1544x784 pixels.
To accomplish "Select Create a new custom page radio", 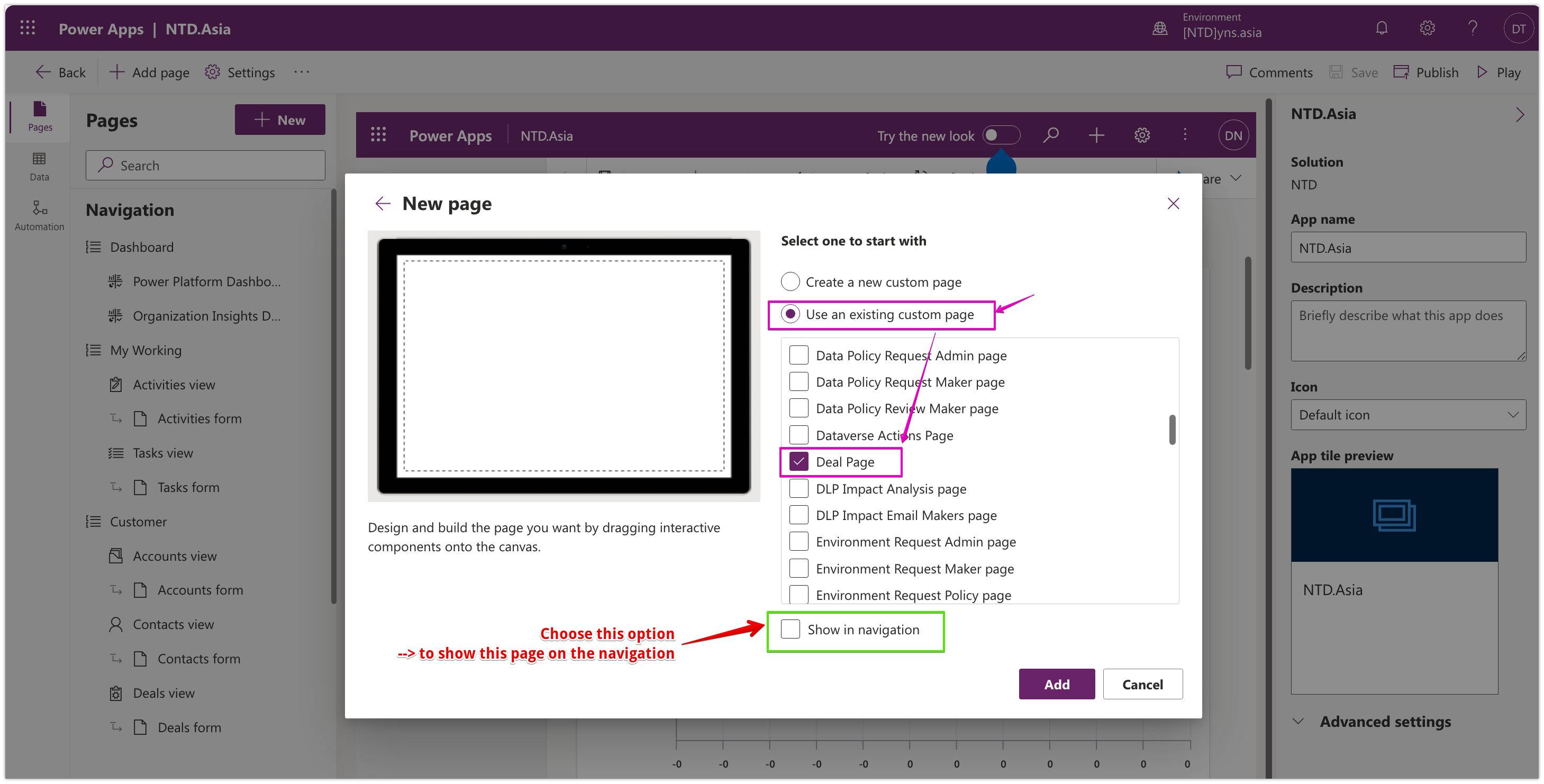I will (791, 282).
